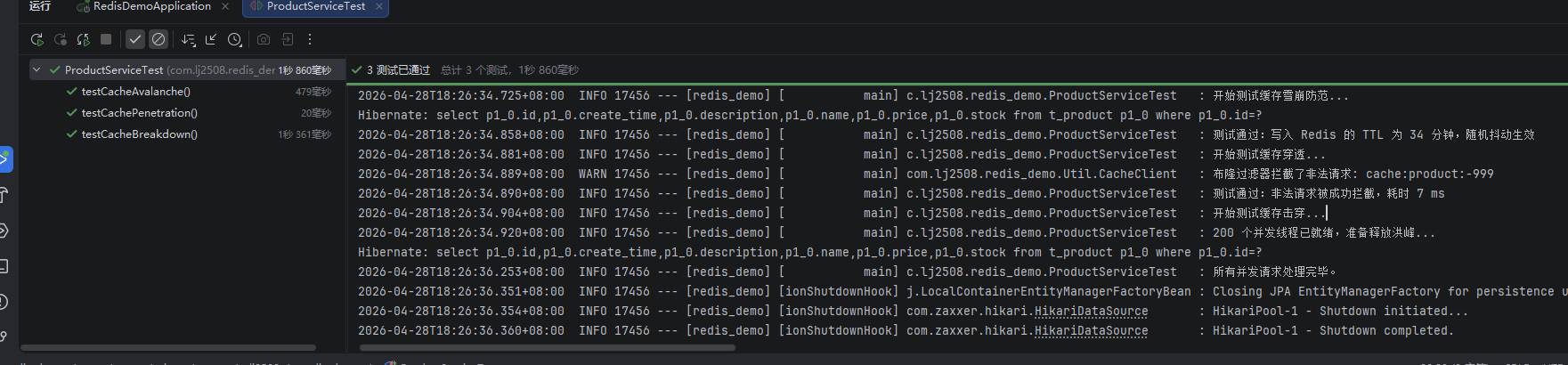Click the console output horizontal scrollbar
1568x365 pixels.
coord(548,348)
